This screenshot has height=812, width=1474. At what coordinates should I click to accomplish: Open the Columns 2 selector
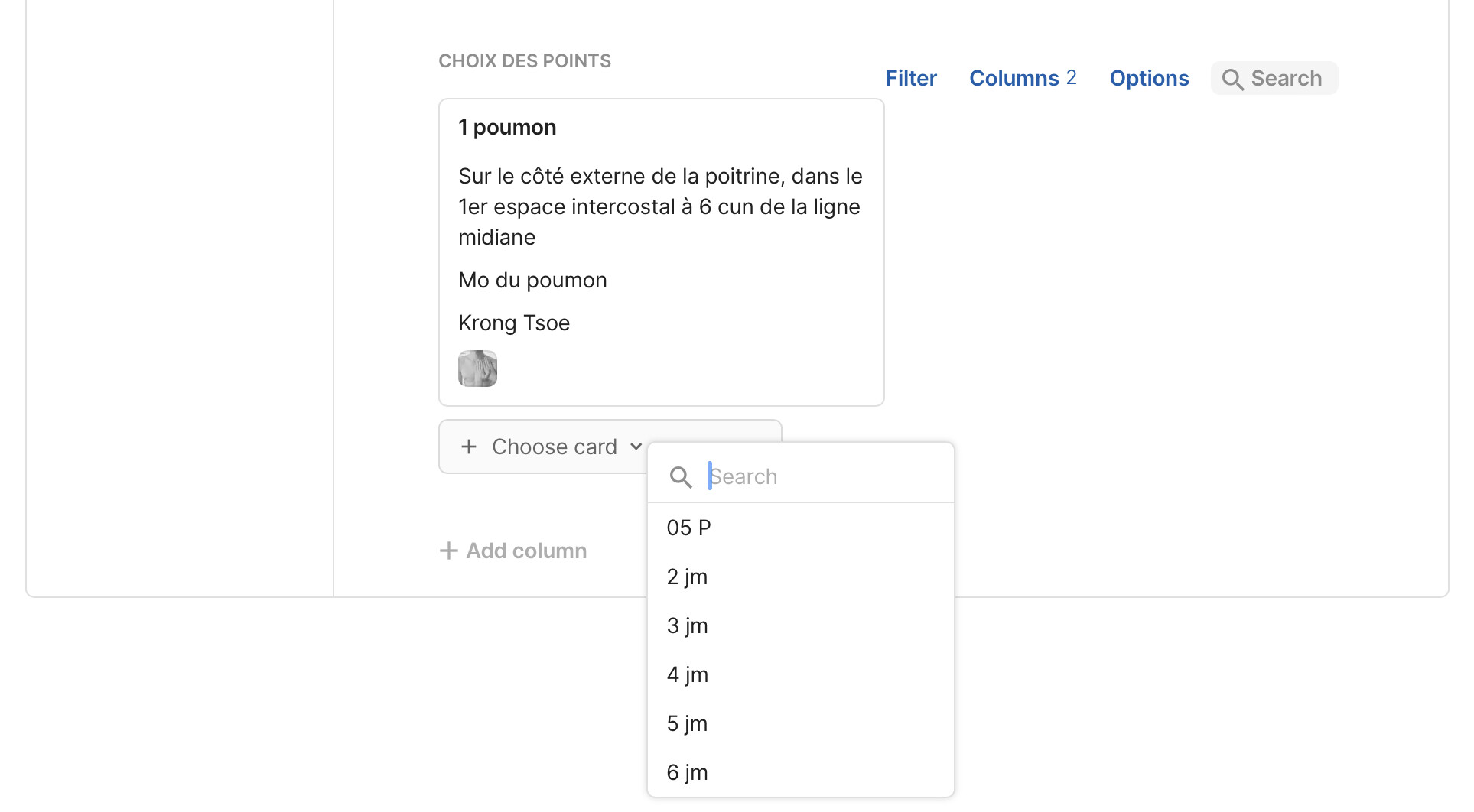click(x=1022, y=78)
